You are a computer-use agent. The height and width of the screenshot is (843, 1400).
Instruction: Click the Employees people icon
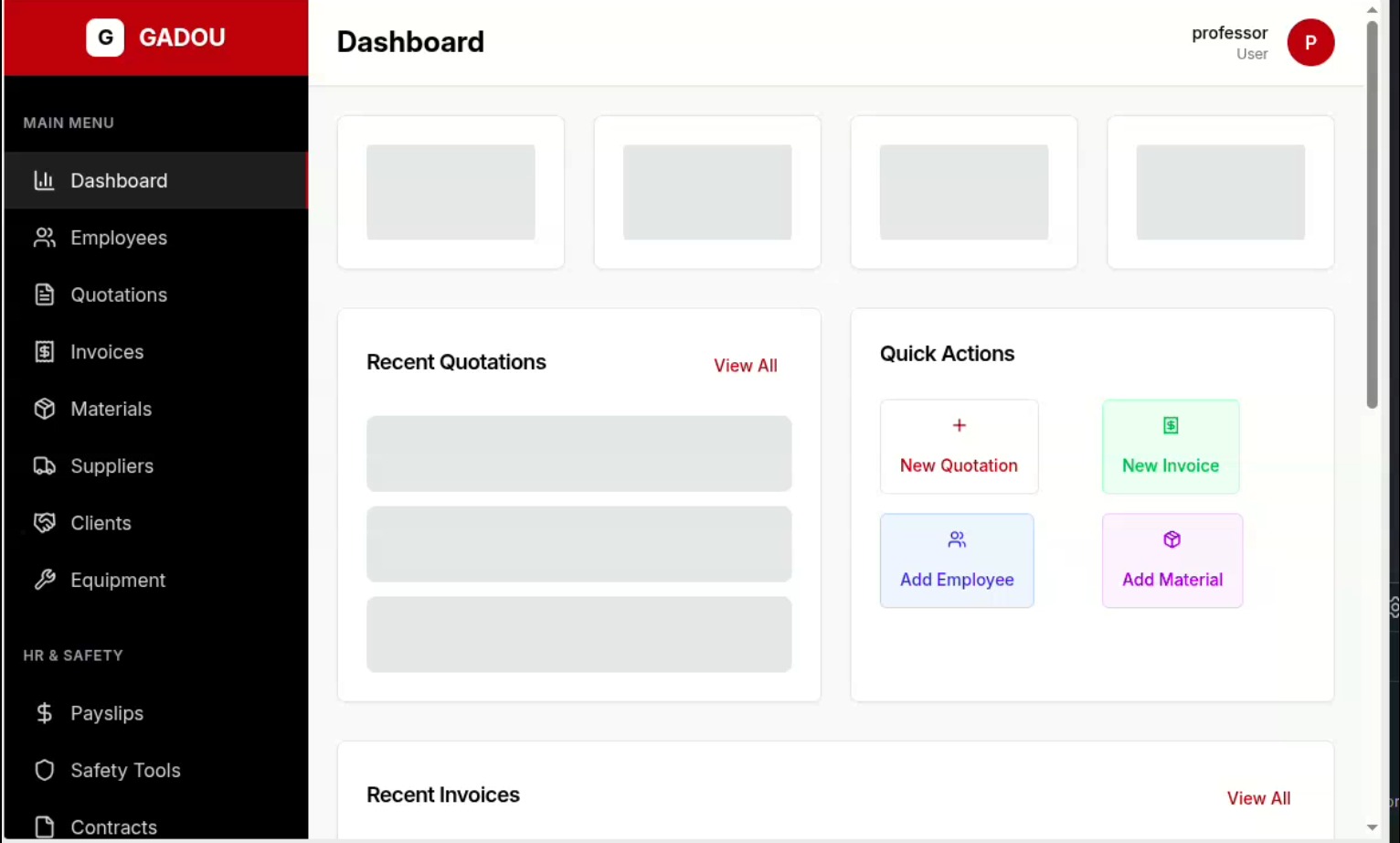(x=45, y=238)
